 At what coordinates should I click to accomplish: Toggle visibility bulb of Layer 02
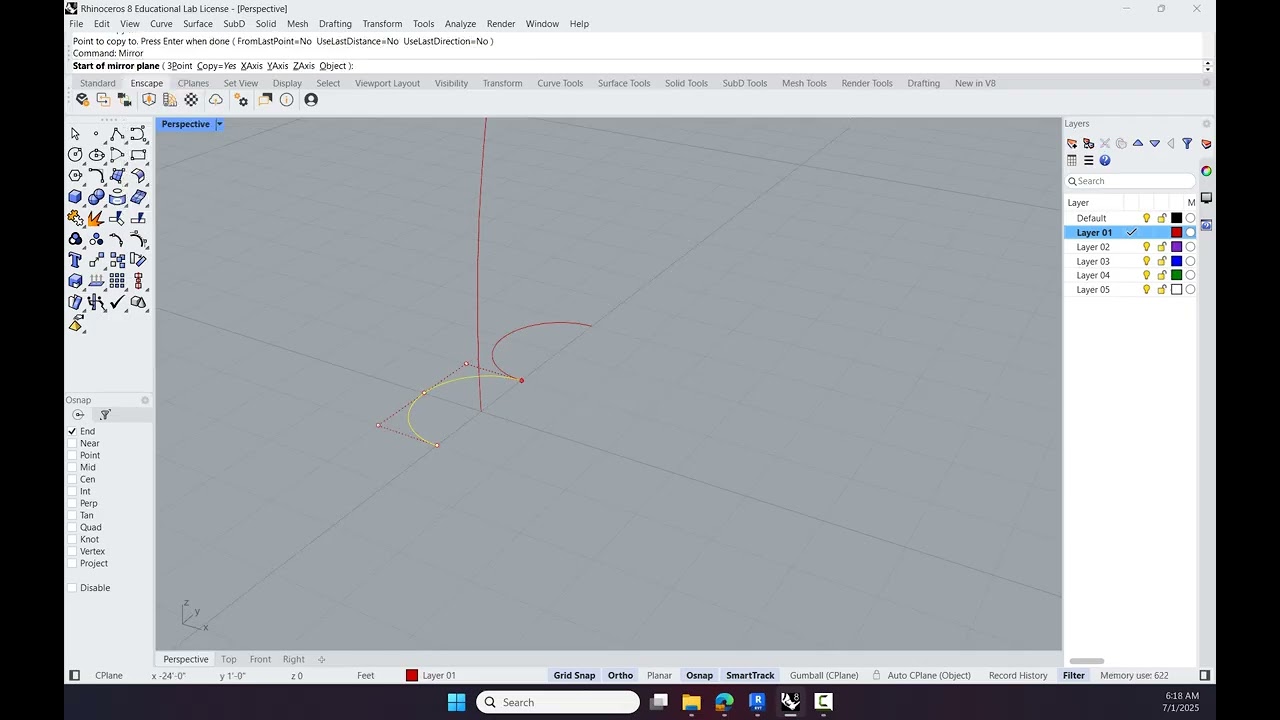[x=1147, y=247]
